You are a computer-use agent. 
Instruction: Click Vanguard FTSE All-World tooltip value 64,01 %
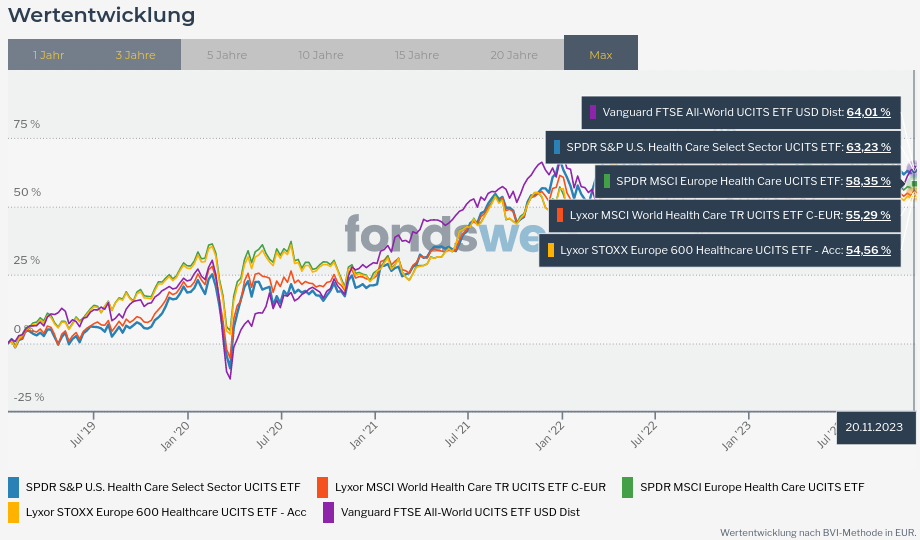click(x=868, y=112)
